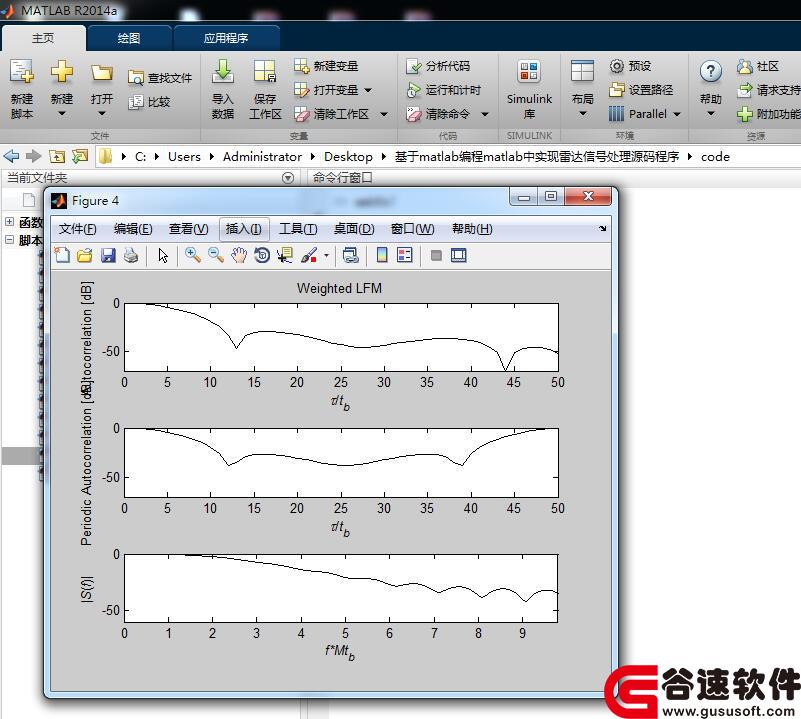Click the Compare (比较) icon
This screenshot has height=719, width=801.
coord(135,102)
